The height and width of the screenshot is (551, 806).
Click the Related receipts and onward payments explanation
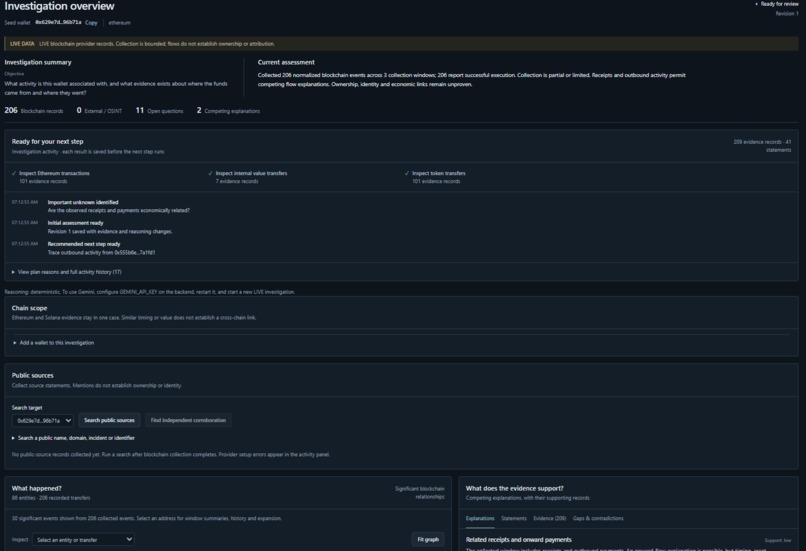tap(518, 540)
